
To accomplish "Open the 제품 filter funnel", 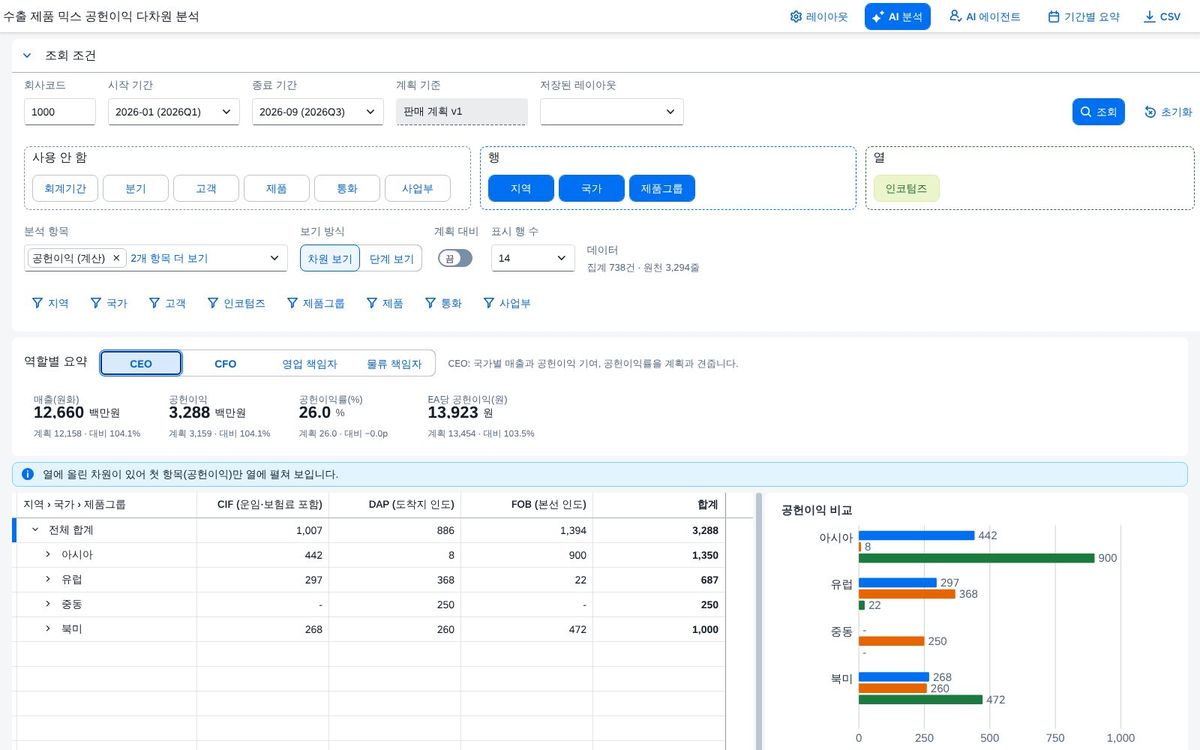I will [372, 303].
